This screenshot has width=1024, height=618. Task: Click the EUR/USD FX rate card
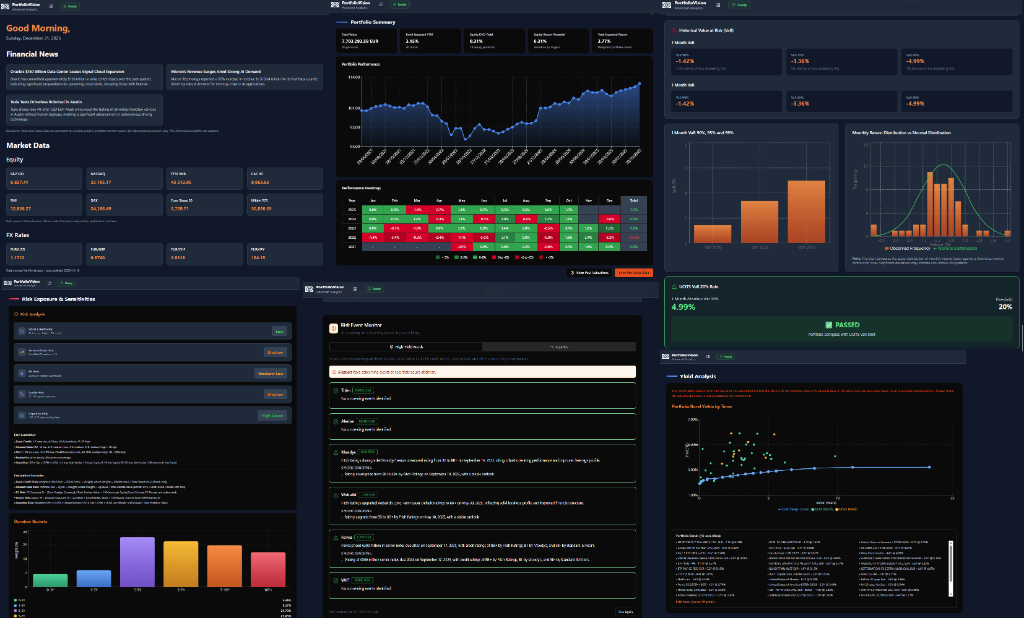click(44, 253)
